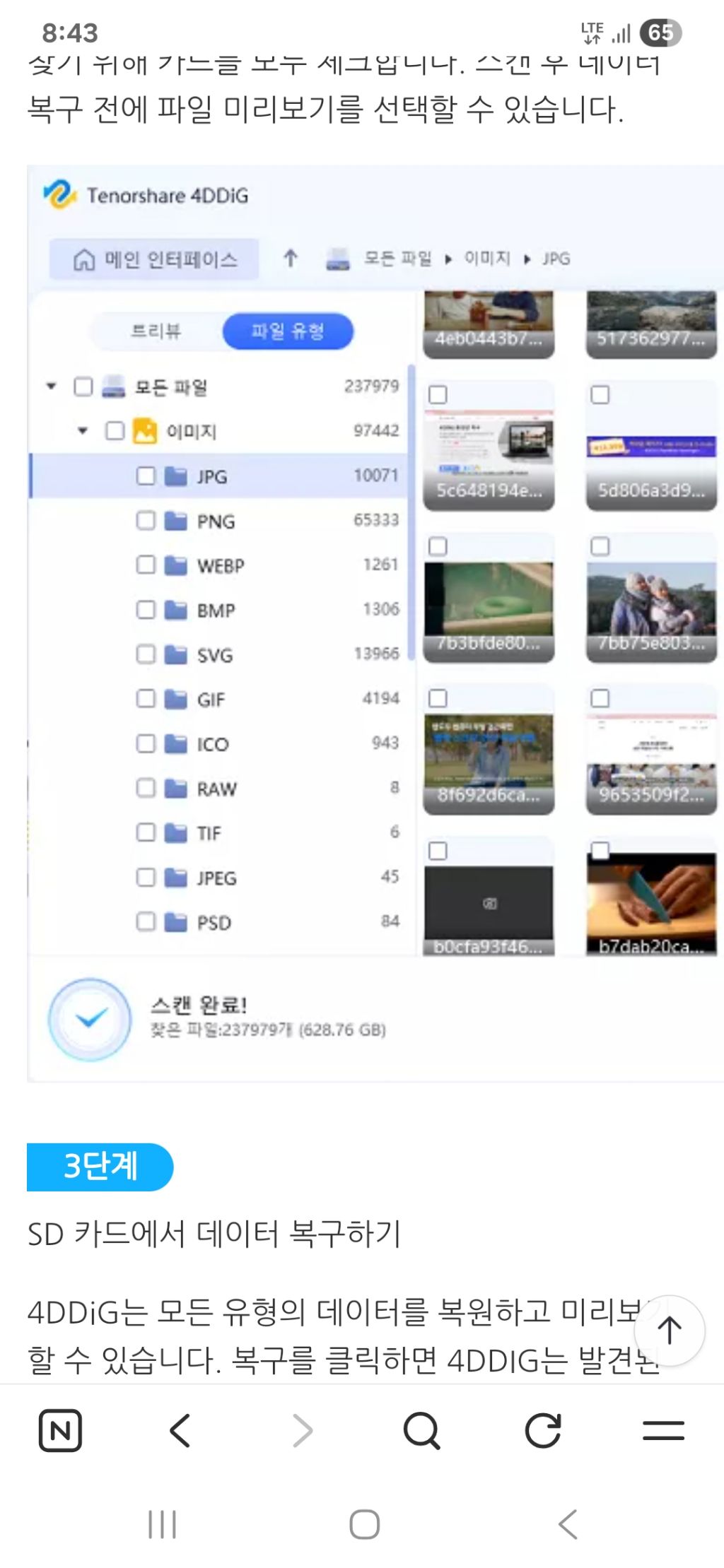The height and width of the screenshot is (1568, 724).
Task: Click the found files count 237979개 text
Action: coord(269,1030)
